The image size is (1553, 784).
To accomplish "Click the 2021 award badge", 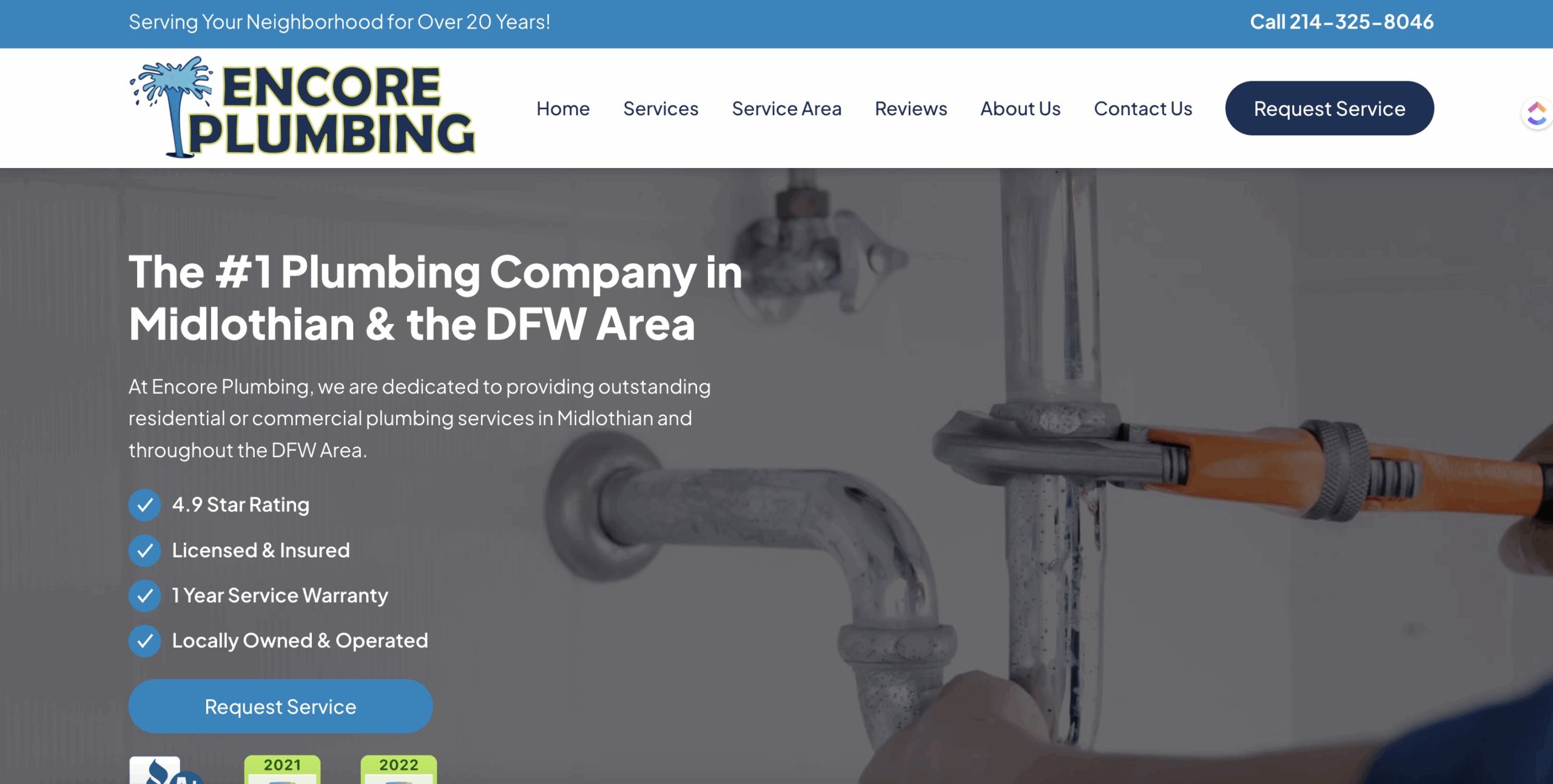I will click(x=282, y=769).
